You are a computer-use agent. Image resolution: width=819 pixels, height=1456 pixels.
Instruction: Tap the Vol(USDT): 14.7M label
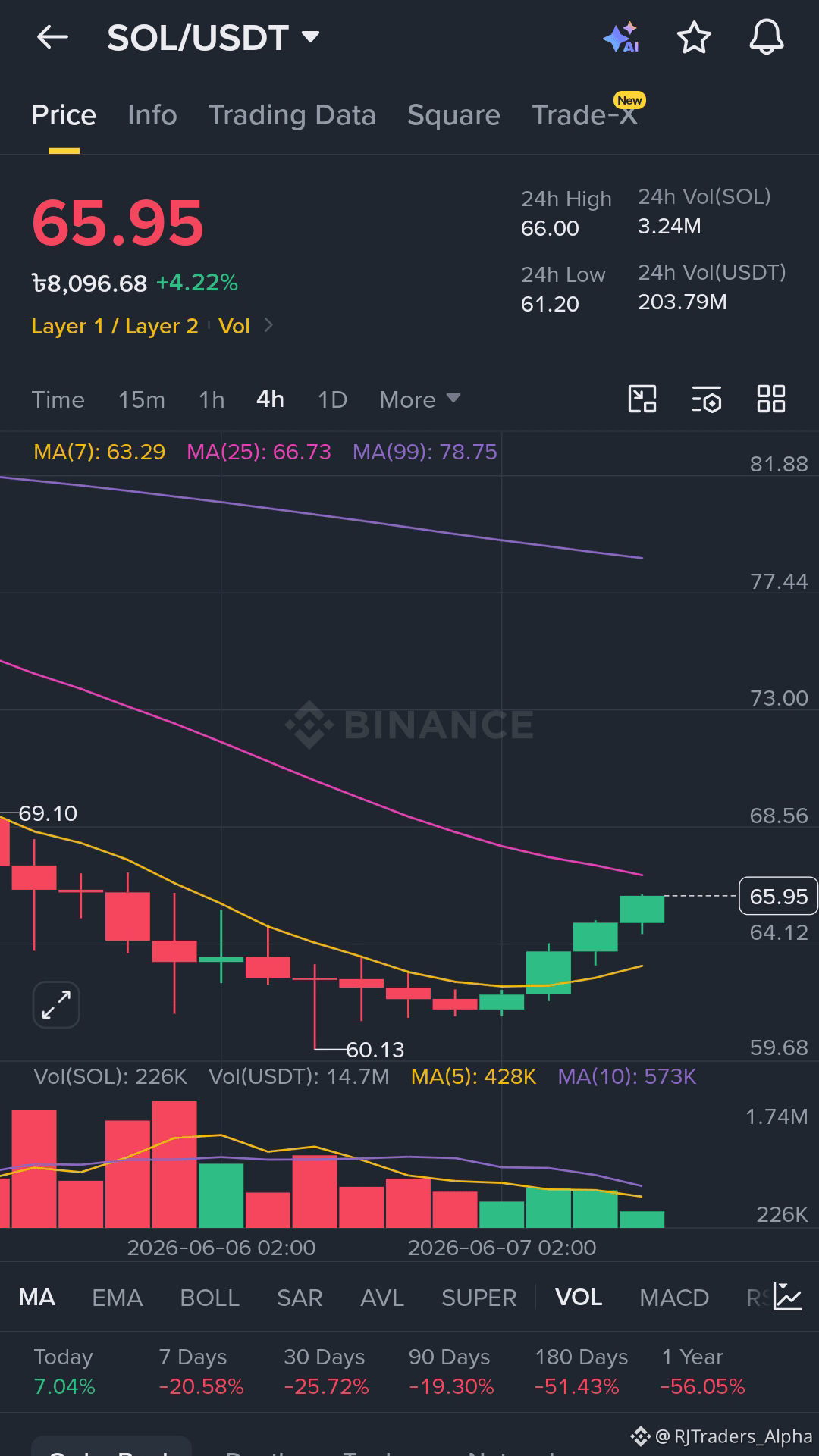(x=299, y=1076)
